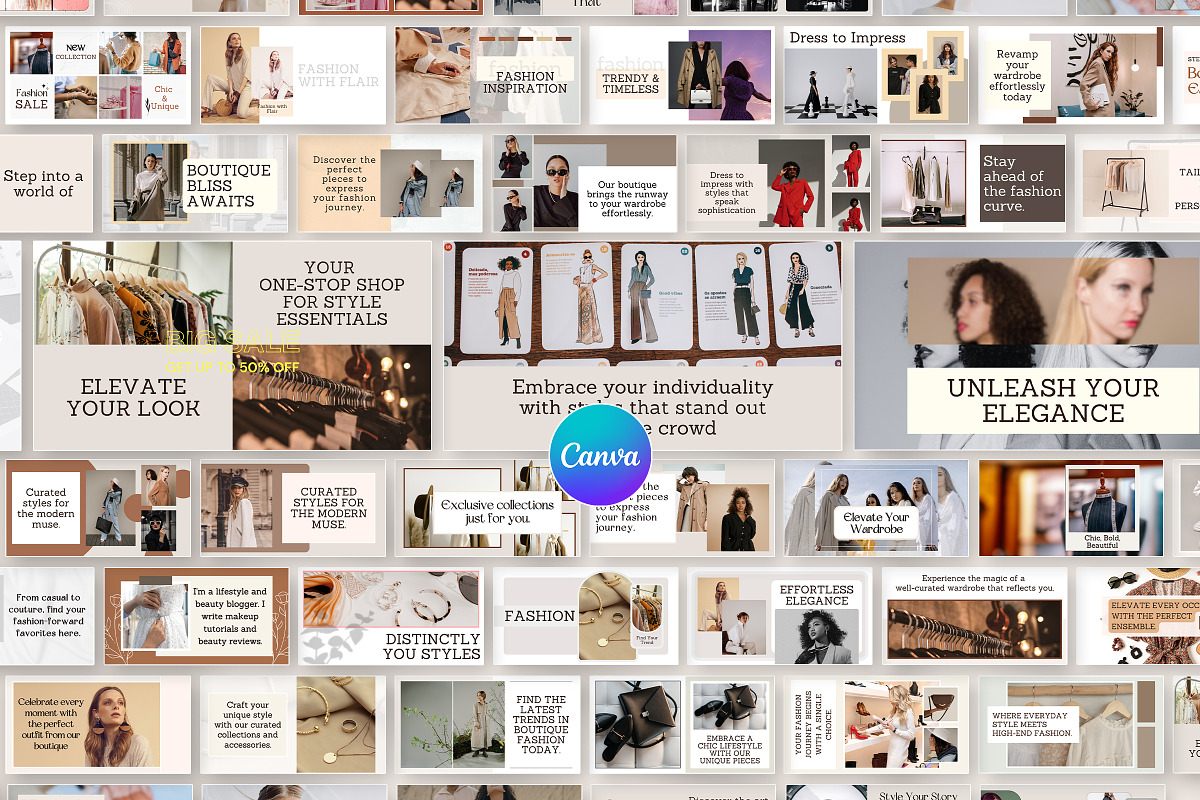Open uppercase 'CURATED STYLES FOR THE MODERN MUSE' slide
The image size is (1200, 800).
click(x=293, y=508)
